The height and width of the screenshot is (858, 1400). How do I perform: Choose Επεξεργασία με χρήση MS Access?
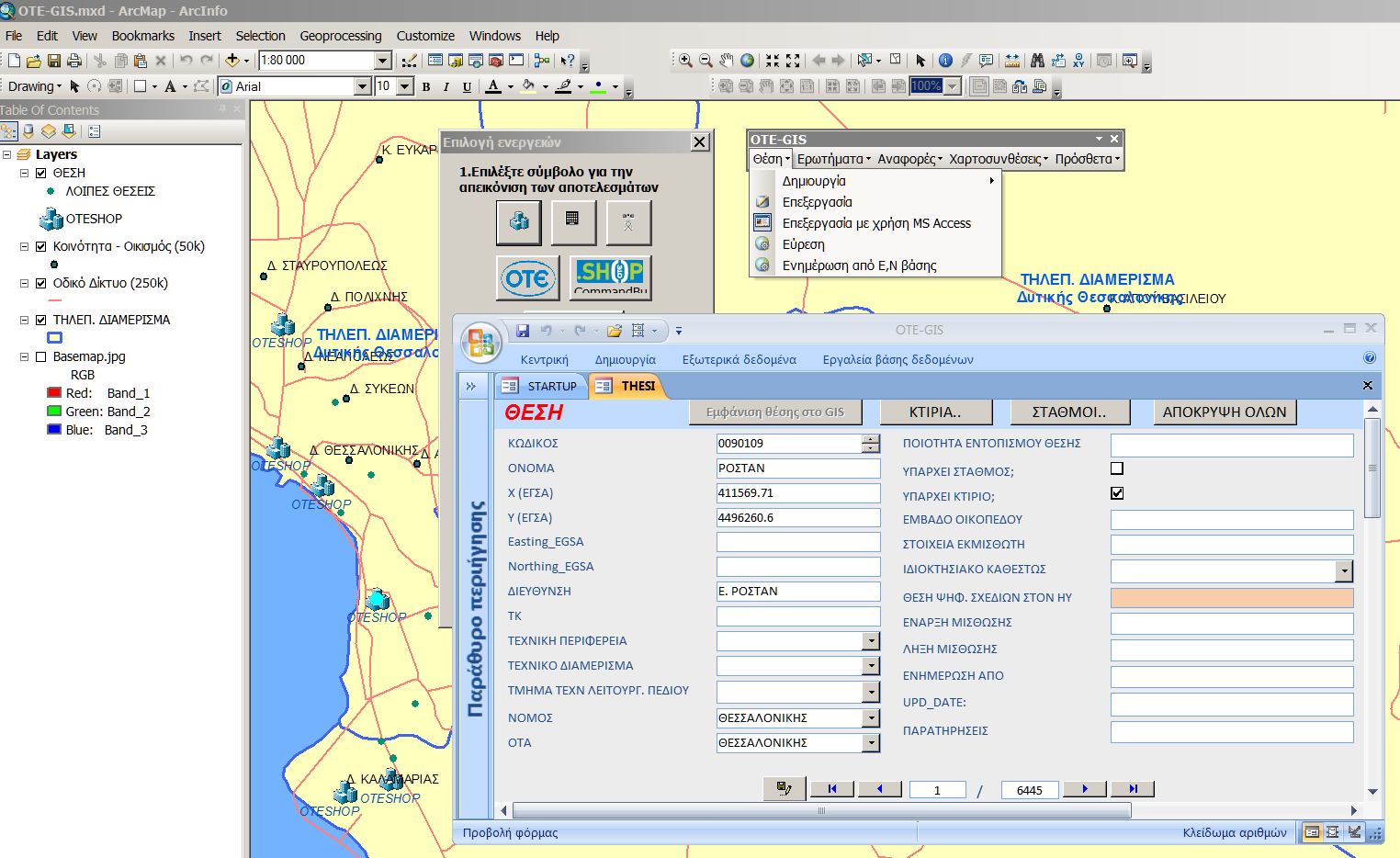coord(876,223)
